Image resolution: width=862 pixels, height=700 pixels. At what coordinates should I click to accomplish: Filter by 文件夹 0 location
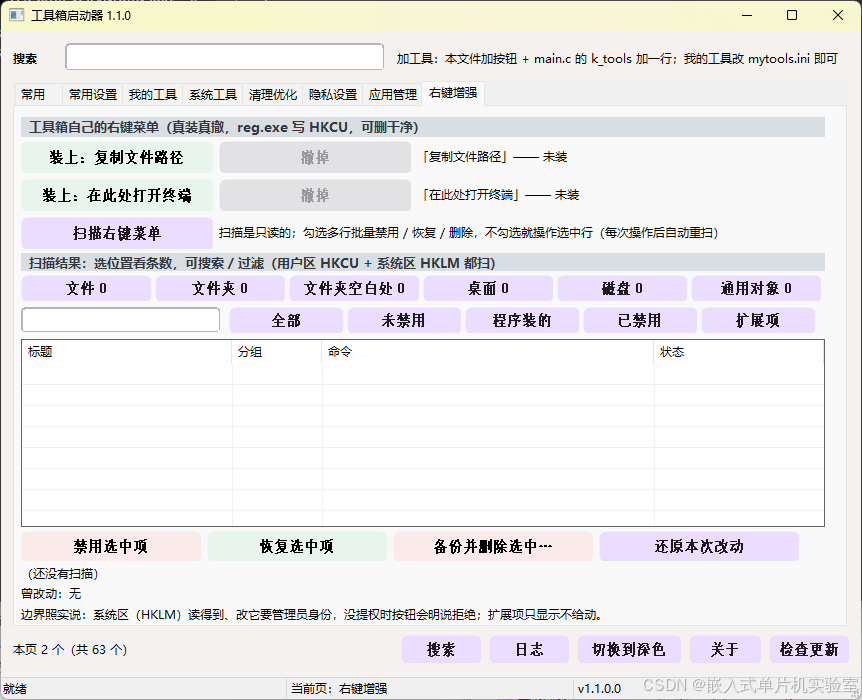[220, 288]
